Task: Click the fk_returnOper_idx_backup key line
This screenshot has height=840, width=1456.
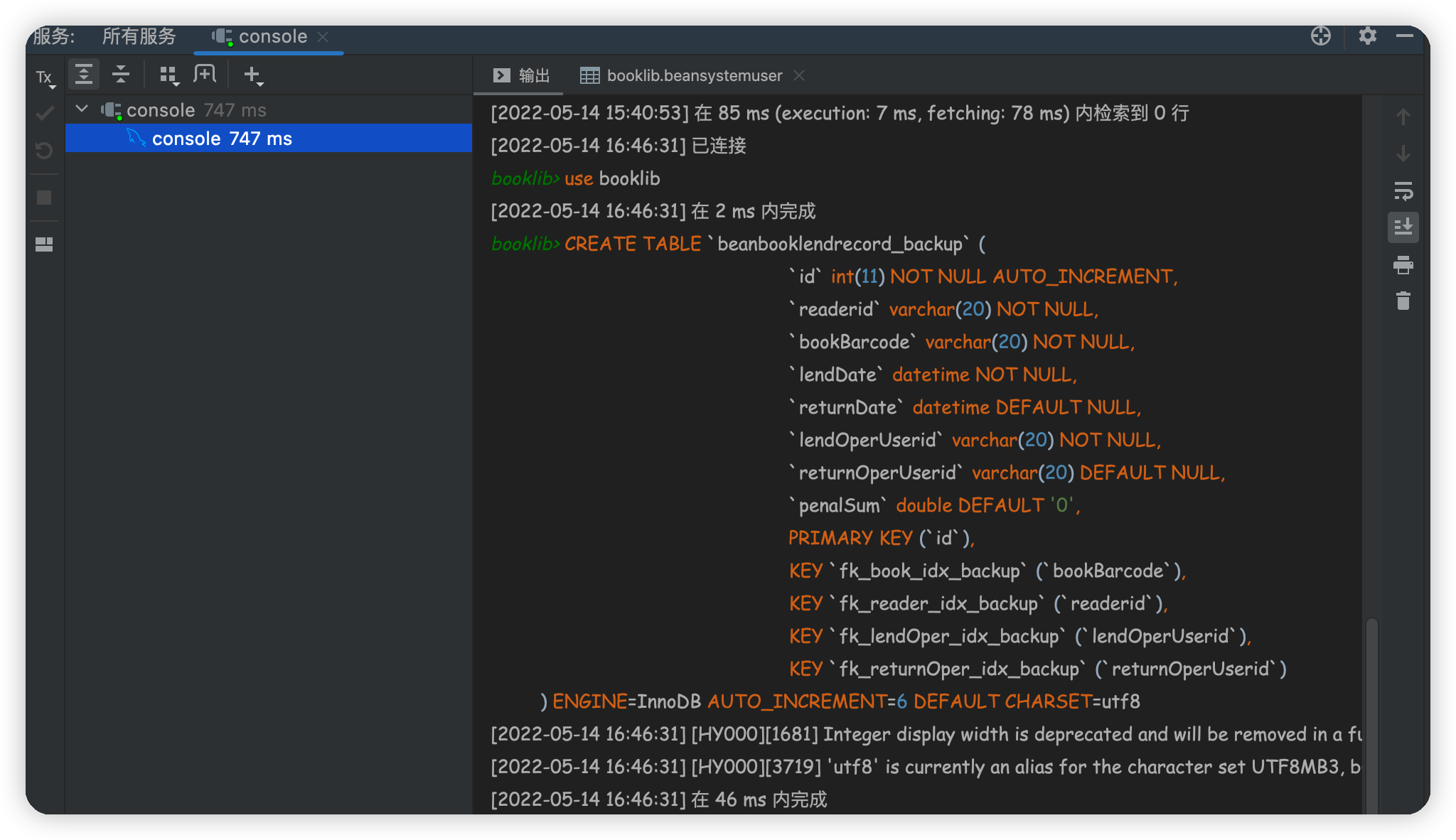Action: coord(1038,669)
